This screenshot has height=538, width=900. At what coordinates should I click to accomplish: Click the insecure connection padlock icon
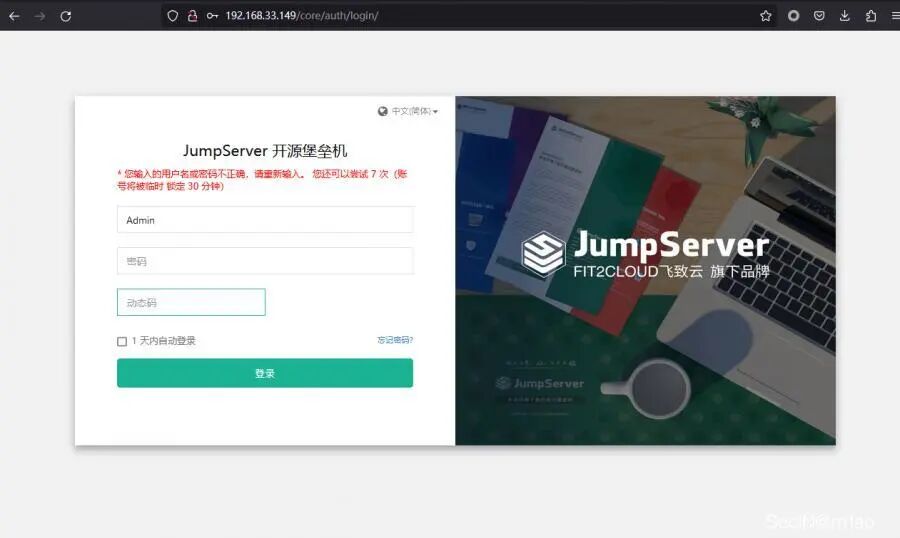tap(192, 16)
